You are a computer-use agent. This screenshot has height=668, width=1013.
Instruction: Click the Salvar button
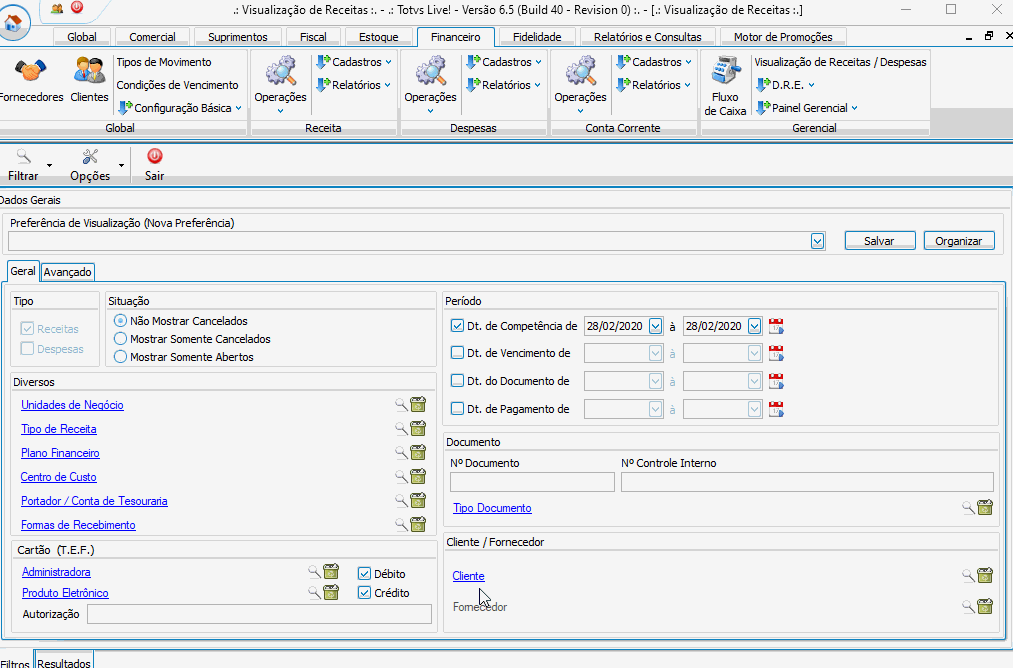click(879, 240)
